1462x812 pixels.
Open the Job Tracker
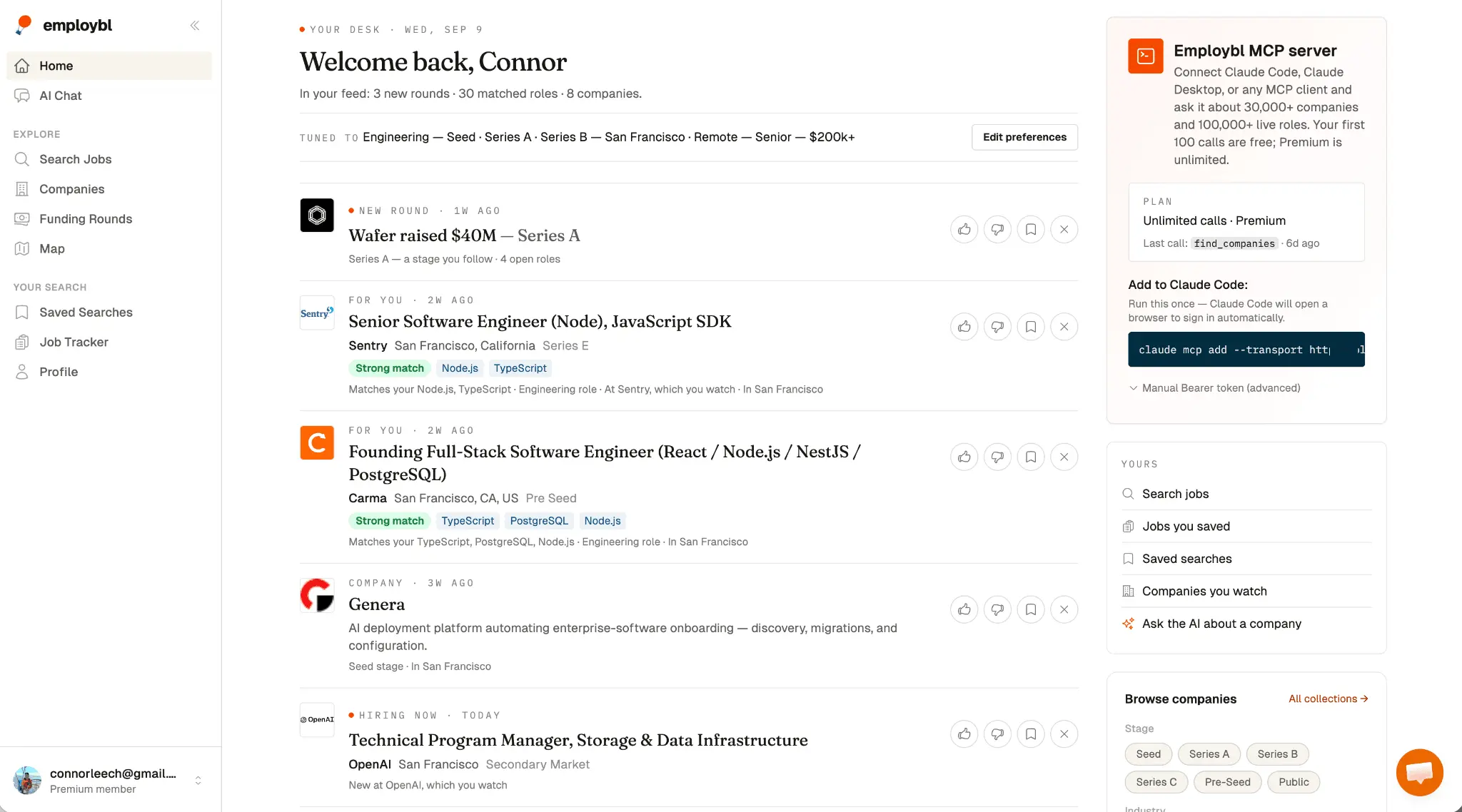click(109, 342)
